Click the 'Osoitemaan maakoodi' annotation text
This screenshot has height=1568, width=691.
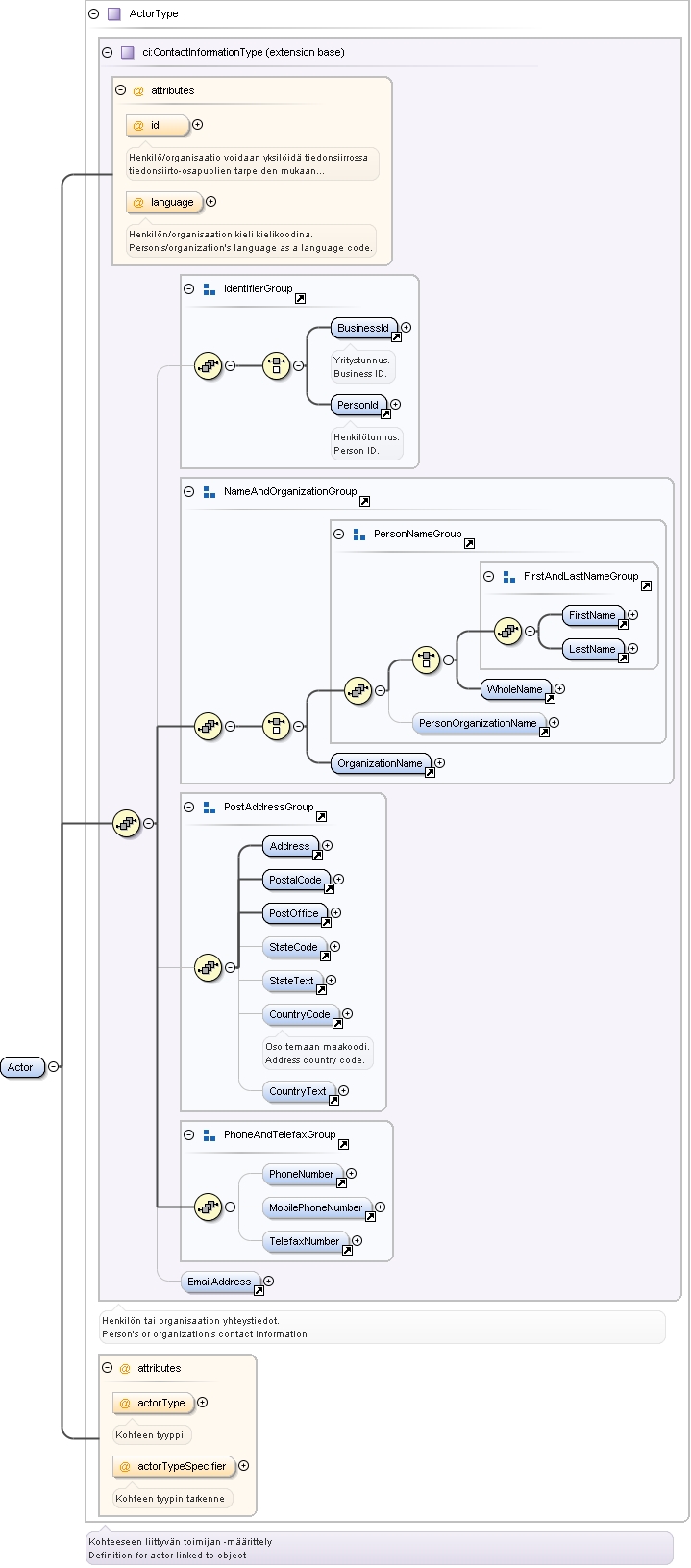coord(317,1046)
